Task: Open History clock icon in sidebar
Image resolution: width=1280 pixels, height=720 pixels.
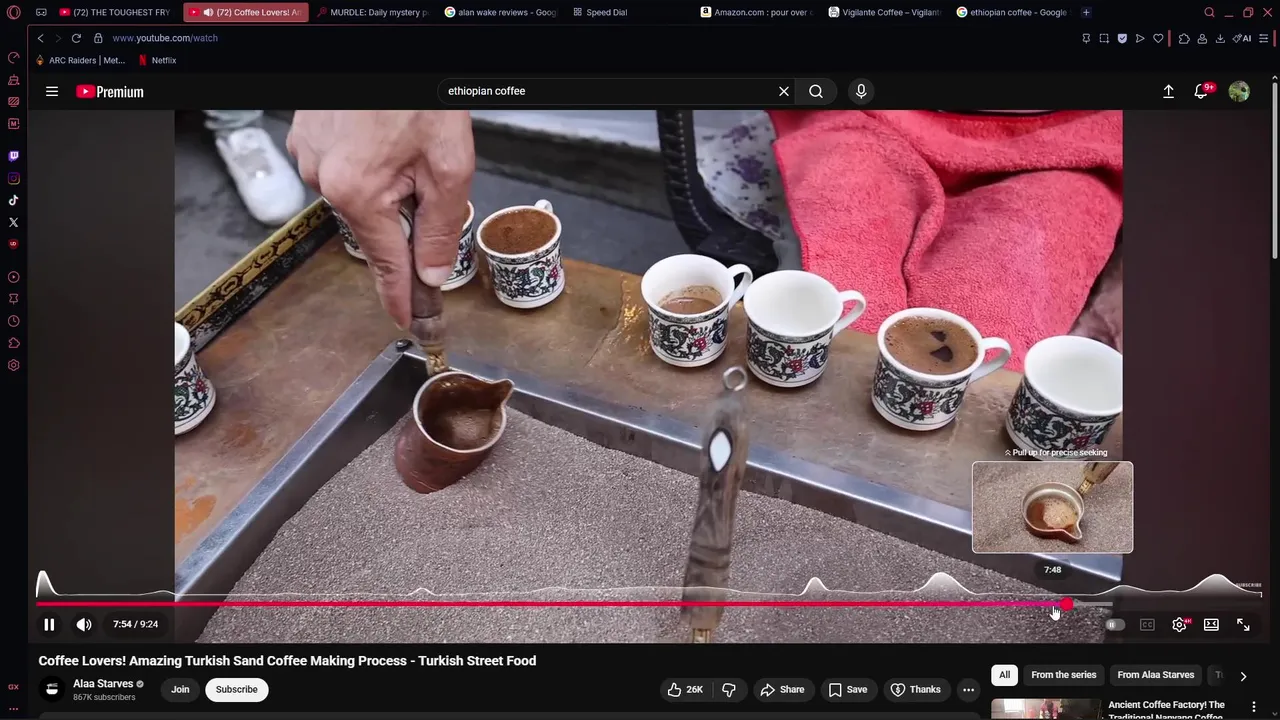Action: point(13,321)
